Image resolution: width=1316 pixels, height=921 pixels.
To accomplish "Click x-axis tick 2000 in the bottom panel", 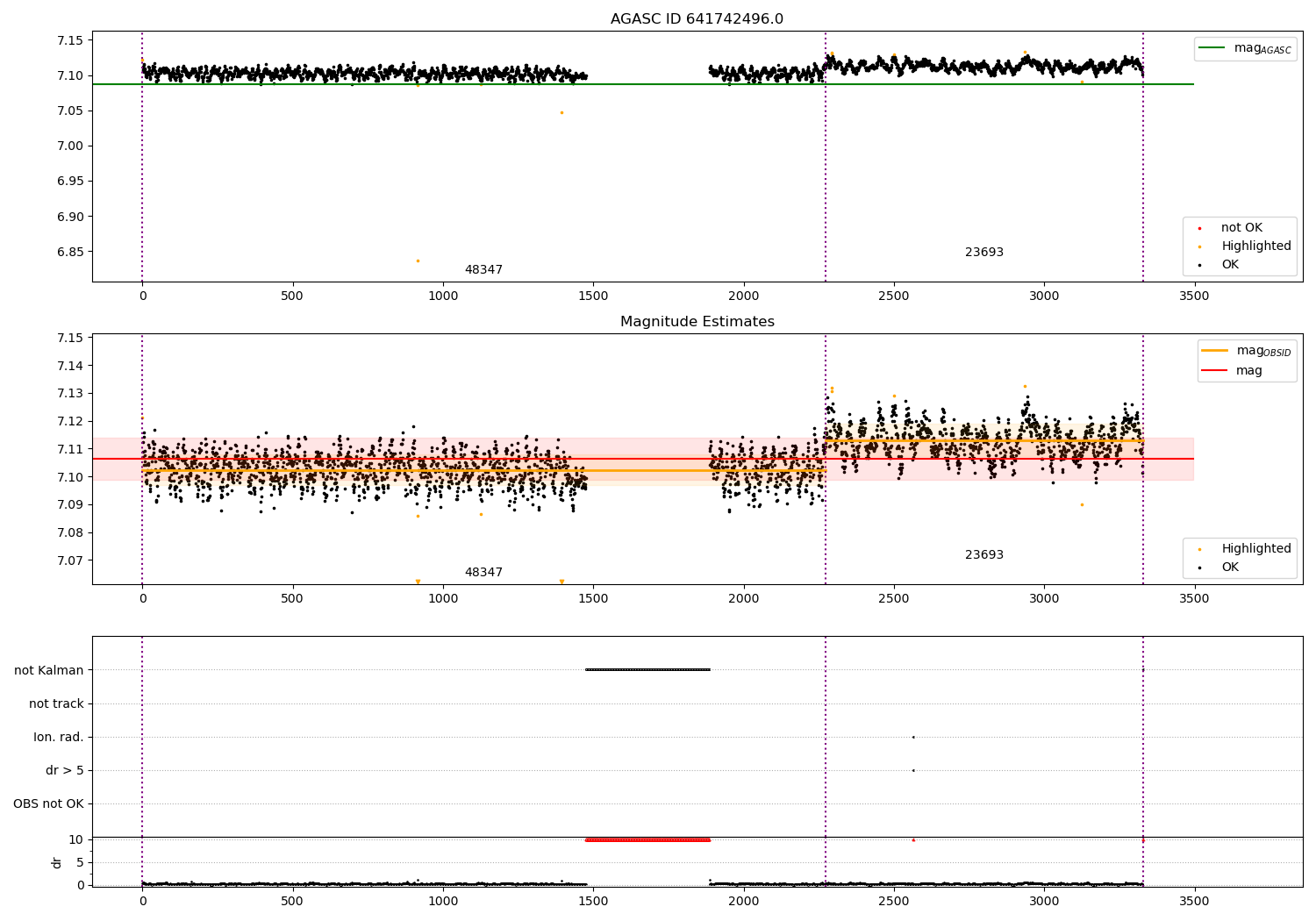I will (x=744, y=901).
